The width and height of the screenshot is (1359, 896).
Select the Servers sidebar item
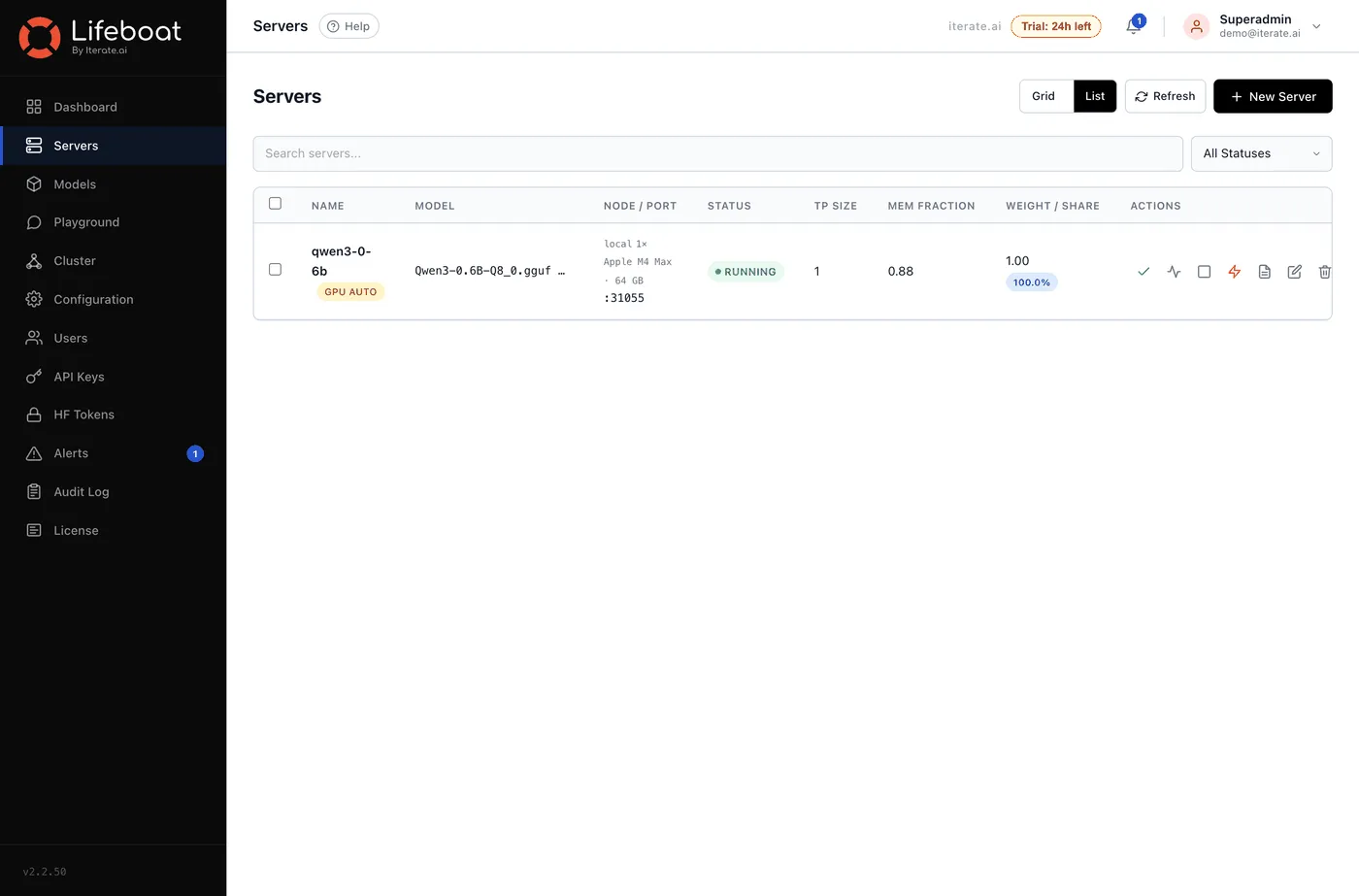pos(113,146)
